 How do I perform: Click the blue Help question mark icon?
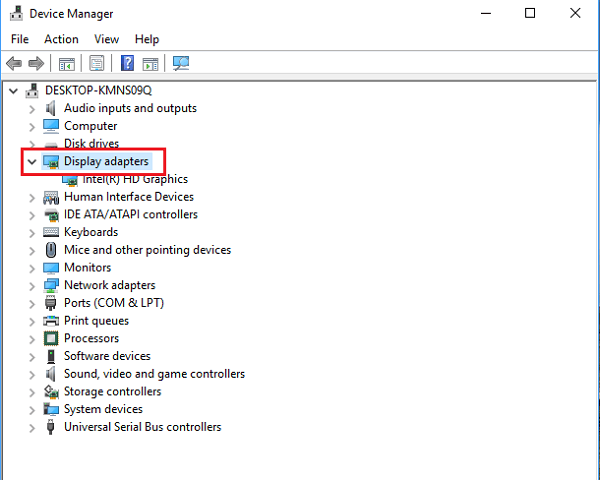[127, 64]
